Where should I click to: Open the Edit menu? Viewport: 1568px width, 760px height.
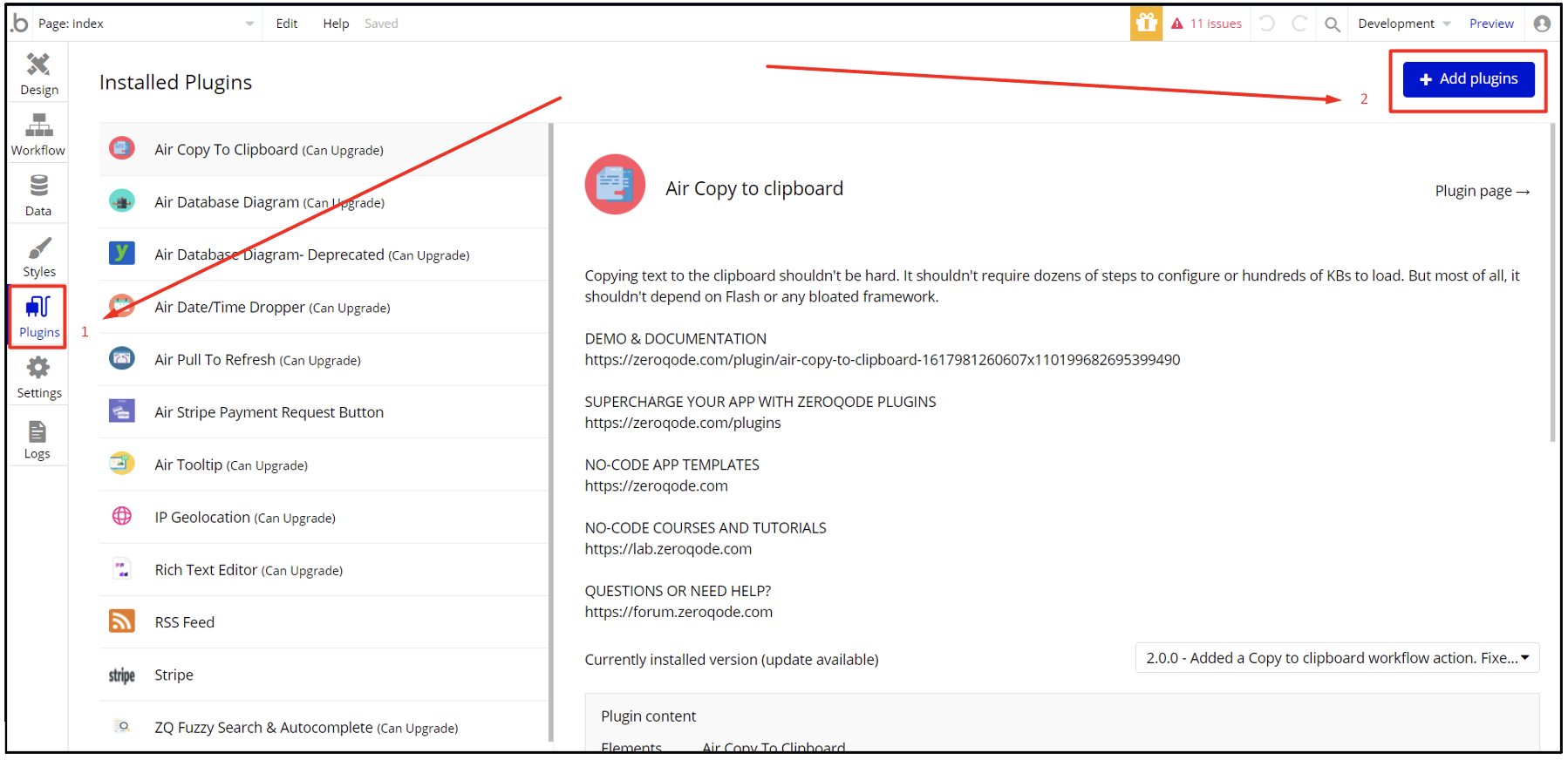coord(287,24)
